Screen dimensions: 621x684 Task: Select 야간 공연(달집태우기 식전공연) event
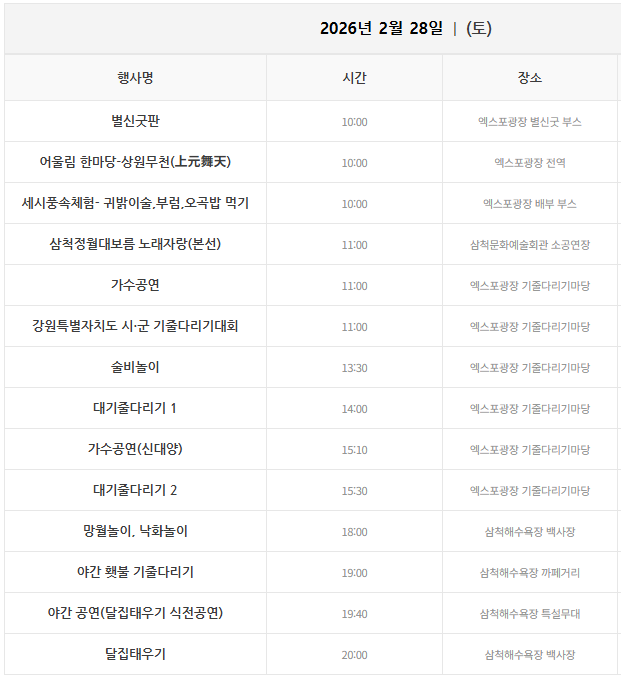(x=135, y=613)
